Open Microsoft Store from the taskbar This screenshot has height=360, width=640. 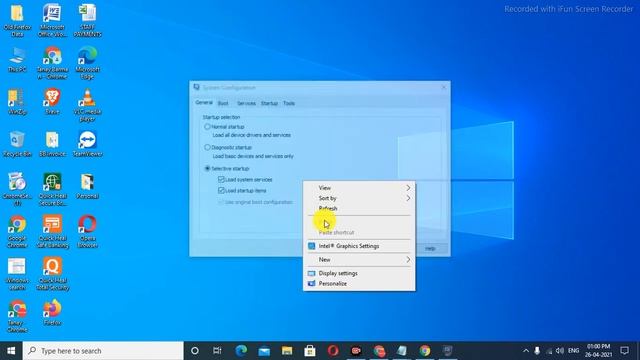coord(310,351)
